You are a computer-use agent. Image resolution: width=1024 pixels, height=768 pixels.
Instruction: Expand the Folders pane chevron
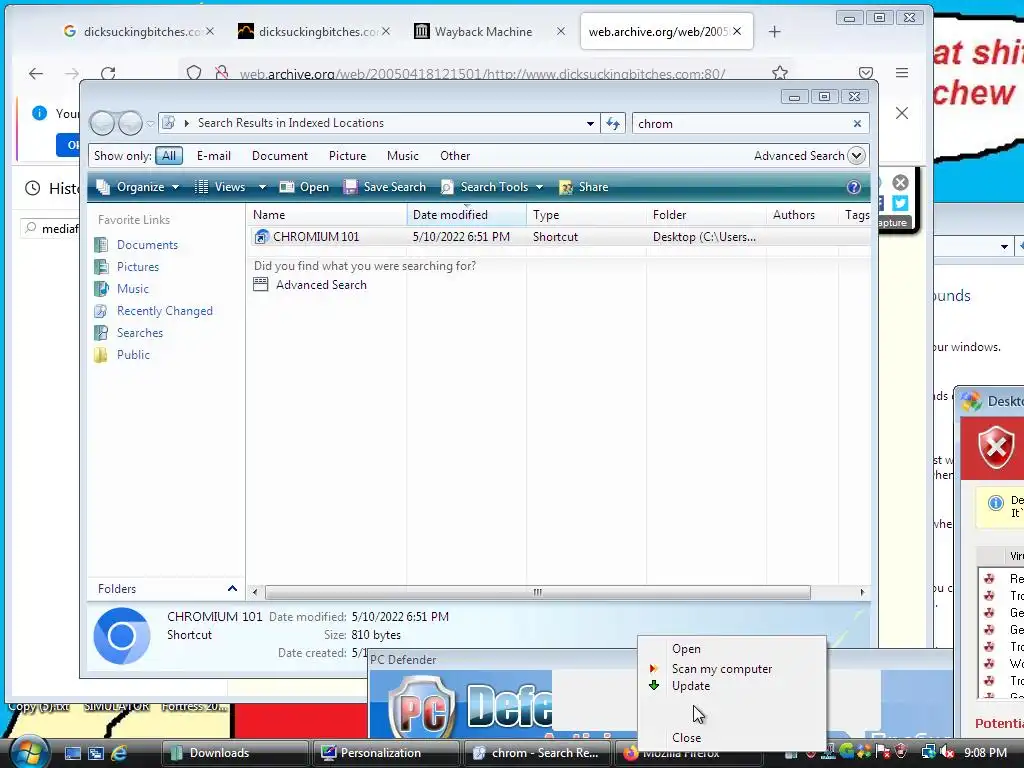pyautogui.click(x=232, y=588)
